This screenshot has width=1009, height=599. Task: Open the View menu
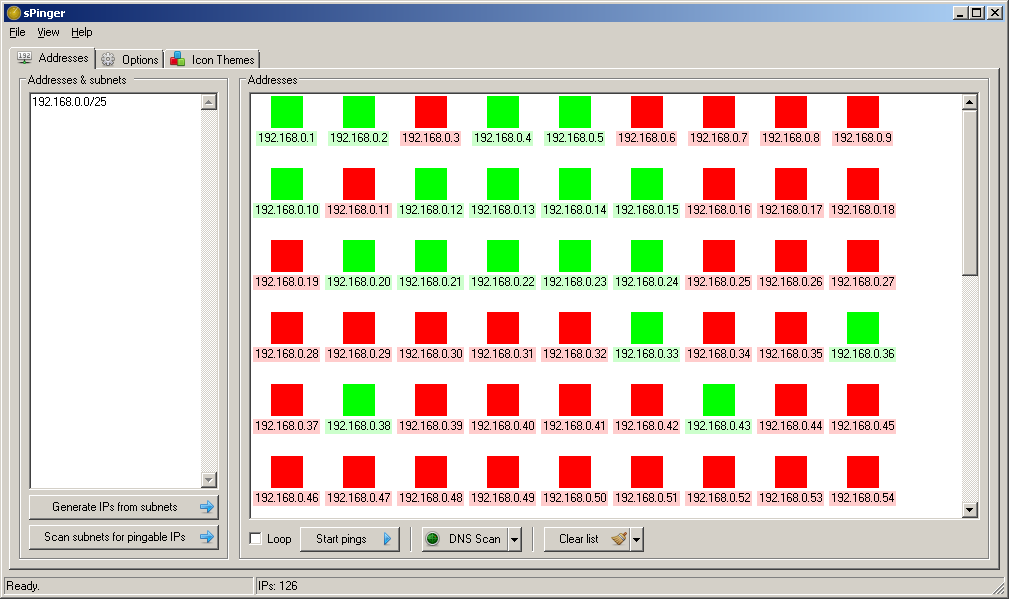(x=48, y=32)
